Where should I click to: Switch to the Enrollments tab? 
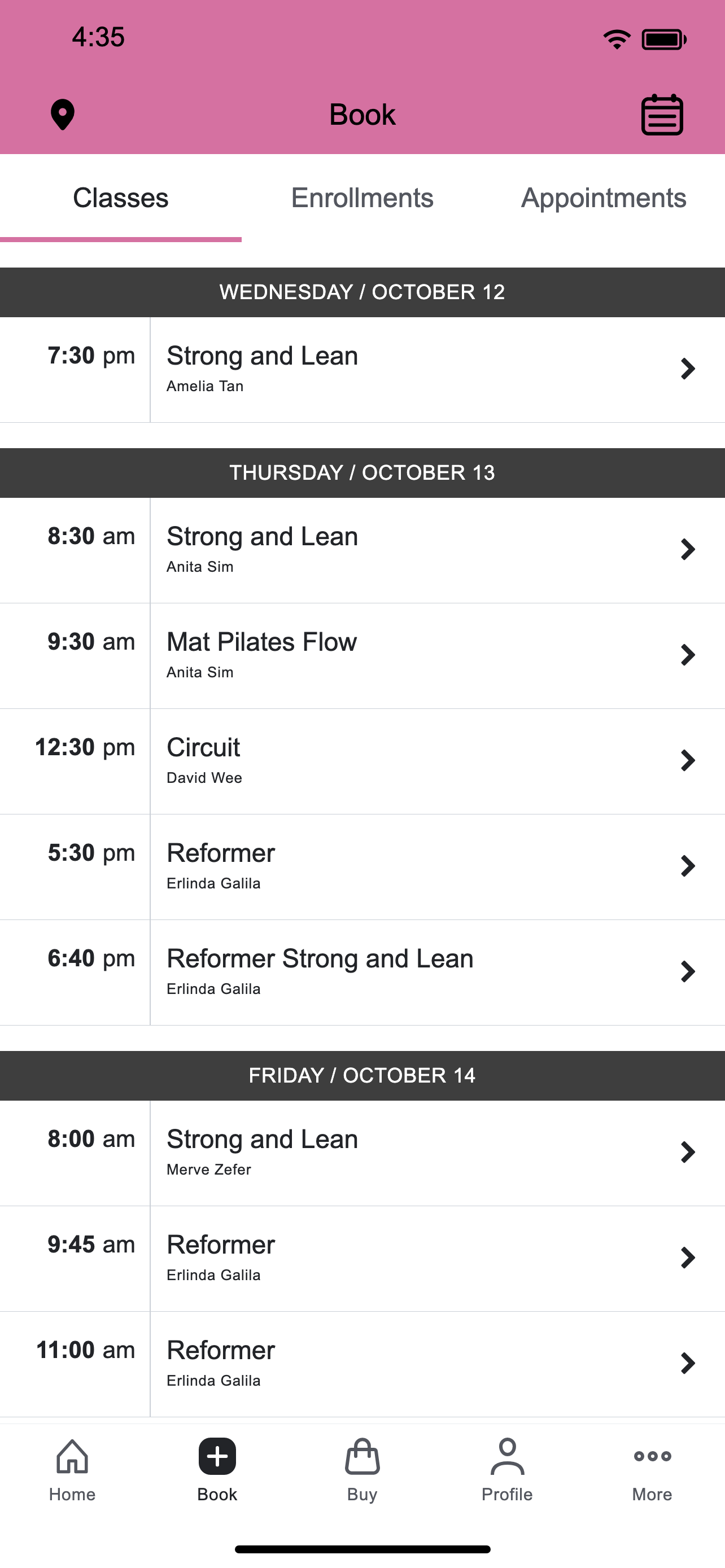[x=362, y=198]
